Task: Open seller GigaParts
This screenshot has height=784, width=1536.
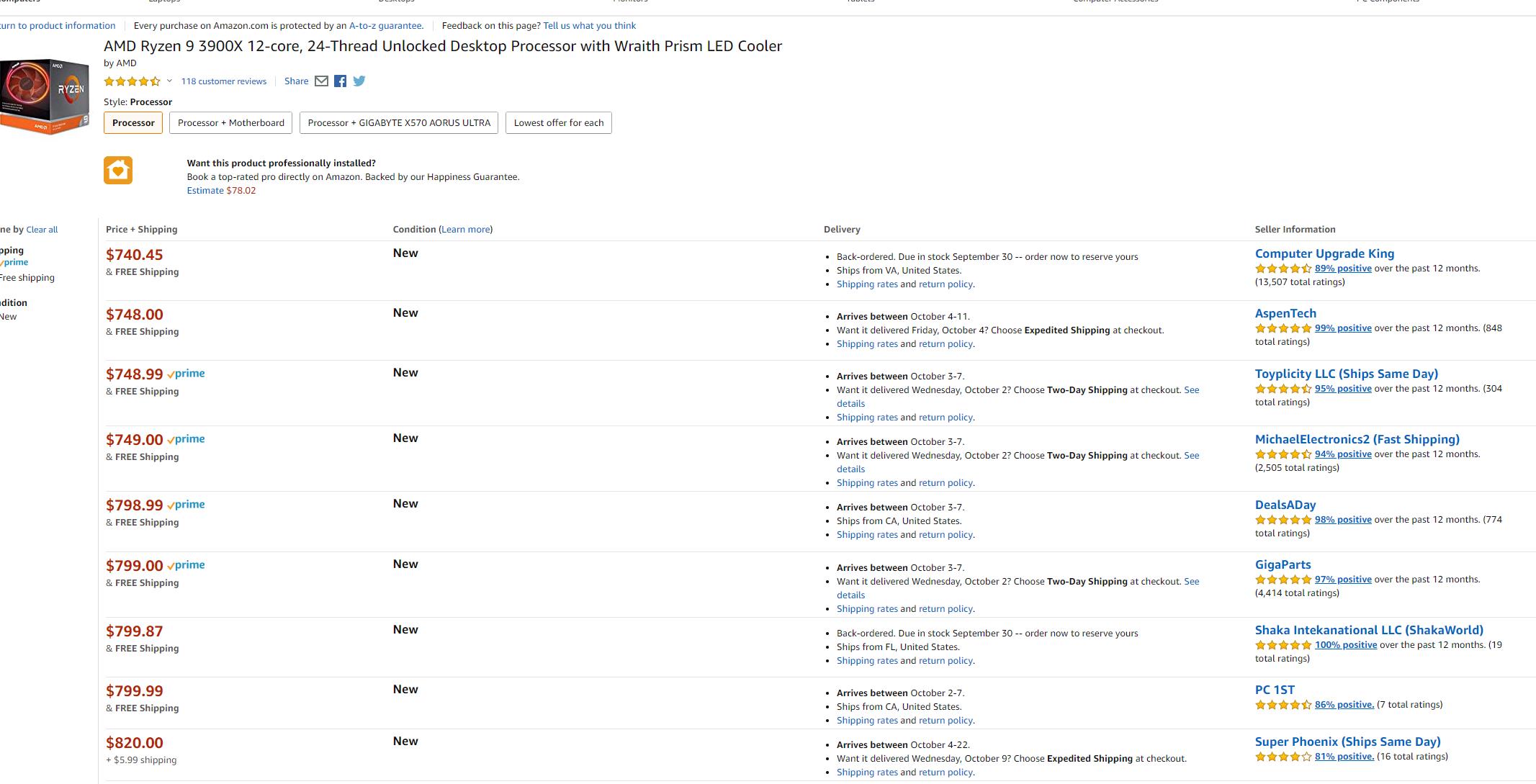Action: (1283, 564)
